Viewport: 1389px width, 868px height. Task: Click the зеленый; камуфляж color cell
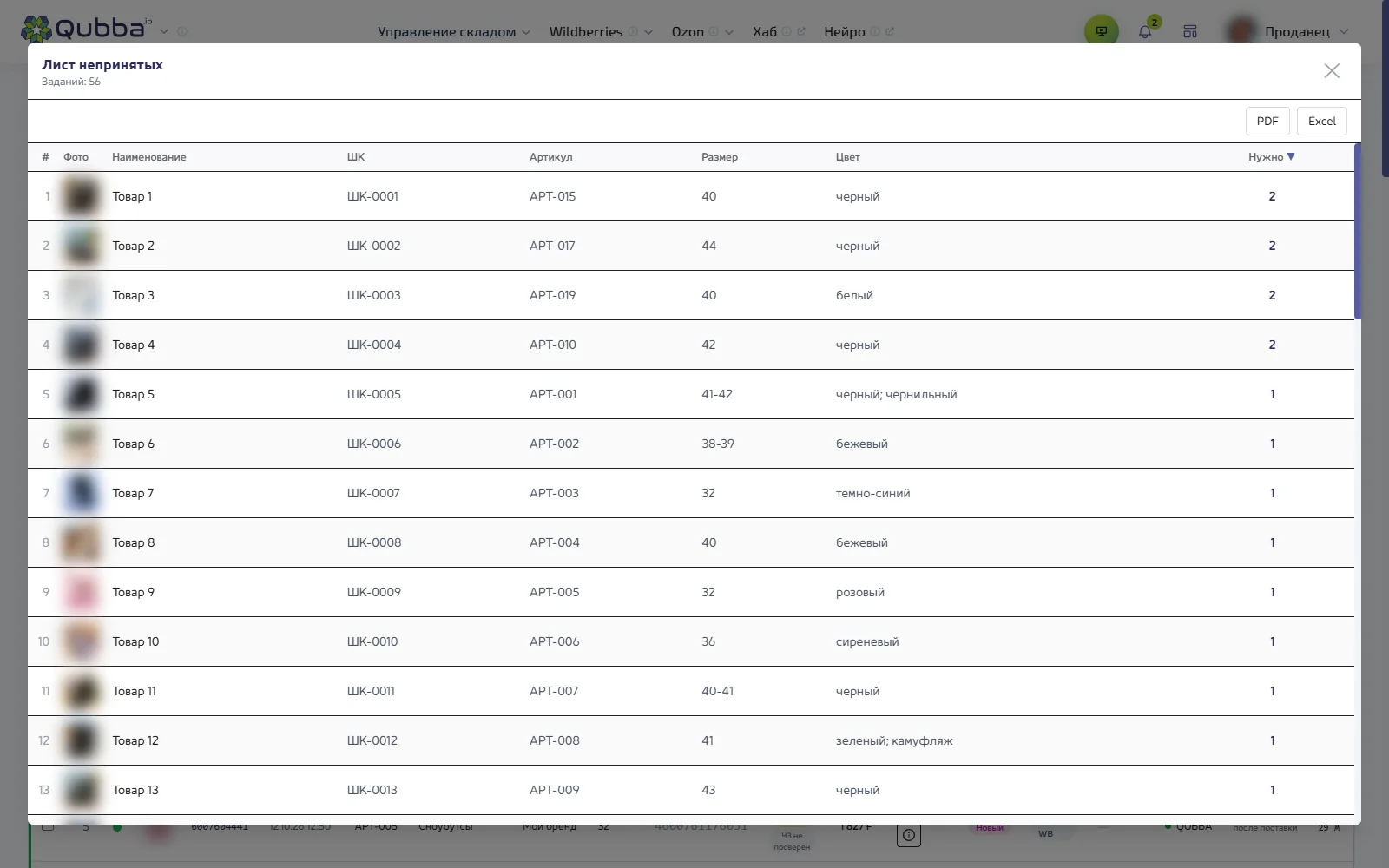894,740
